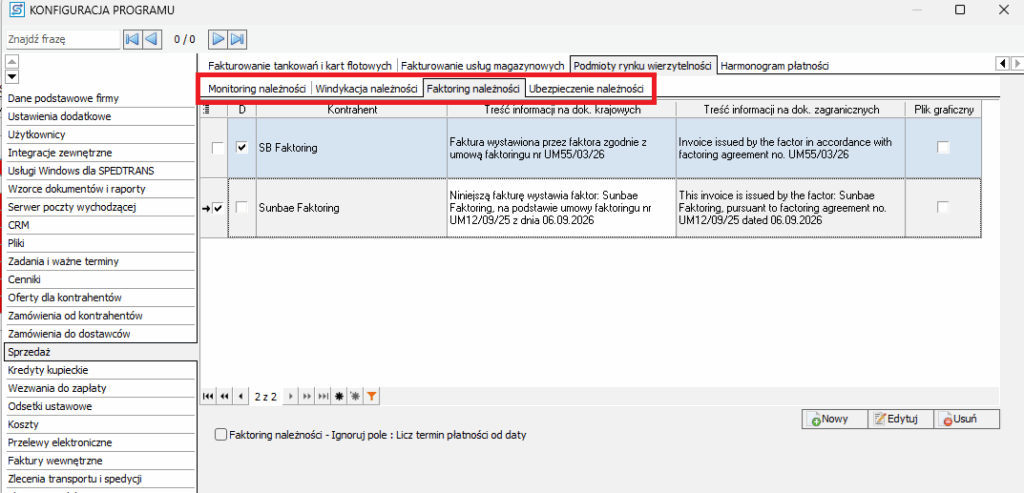Viewport: 1024px width, 493px height.
Task: Jump to first search result with blue arrow
Action: click(132, 39)
